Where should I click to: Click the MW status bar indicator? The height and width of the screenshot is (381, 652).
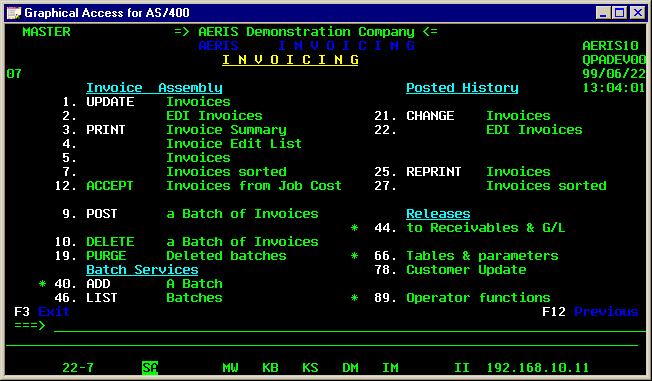tap(230, 368)
